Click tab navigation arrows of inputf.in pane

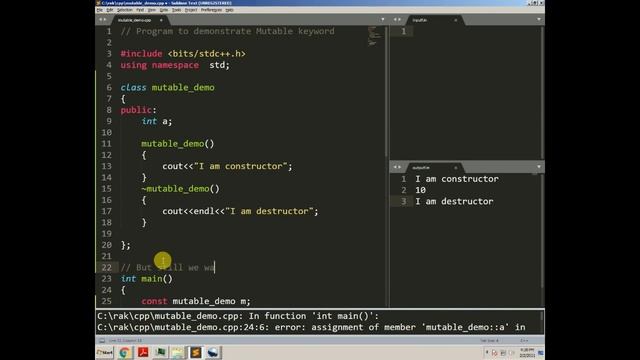[x=397, y=20]
